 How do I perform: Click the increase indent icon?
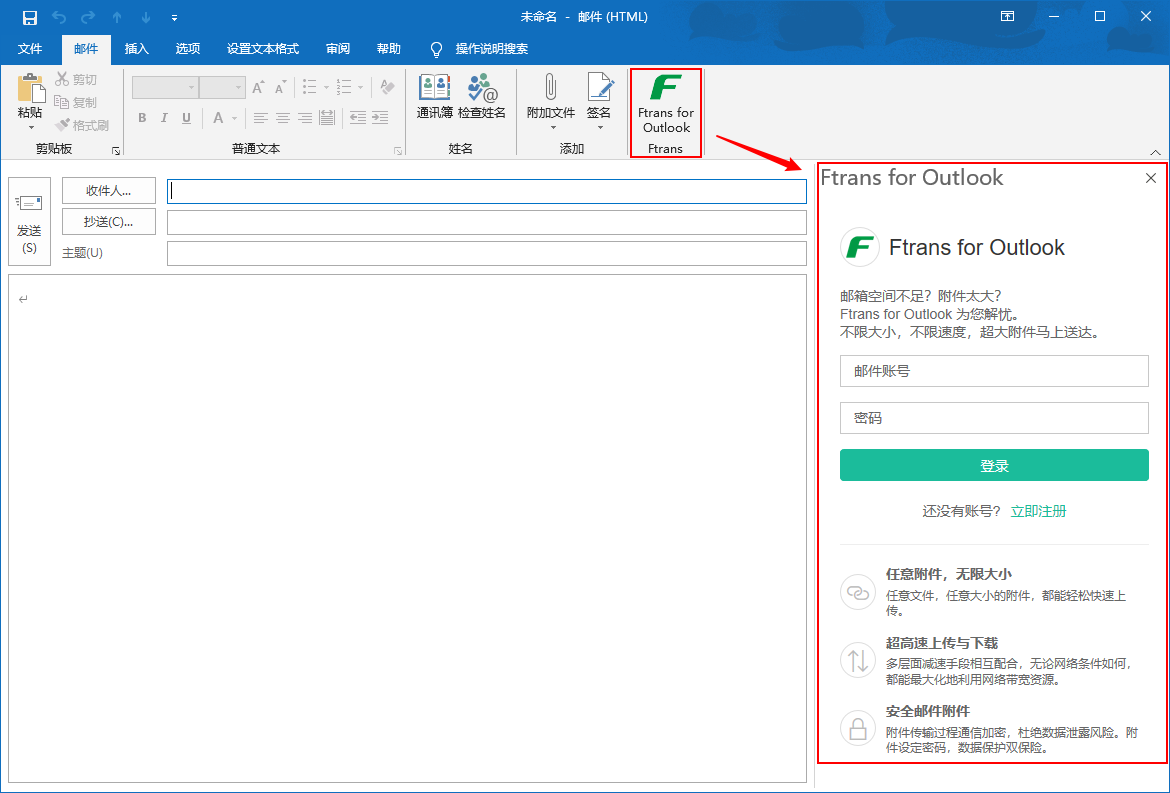(380, 117)
